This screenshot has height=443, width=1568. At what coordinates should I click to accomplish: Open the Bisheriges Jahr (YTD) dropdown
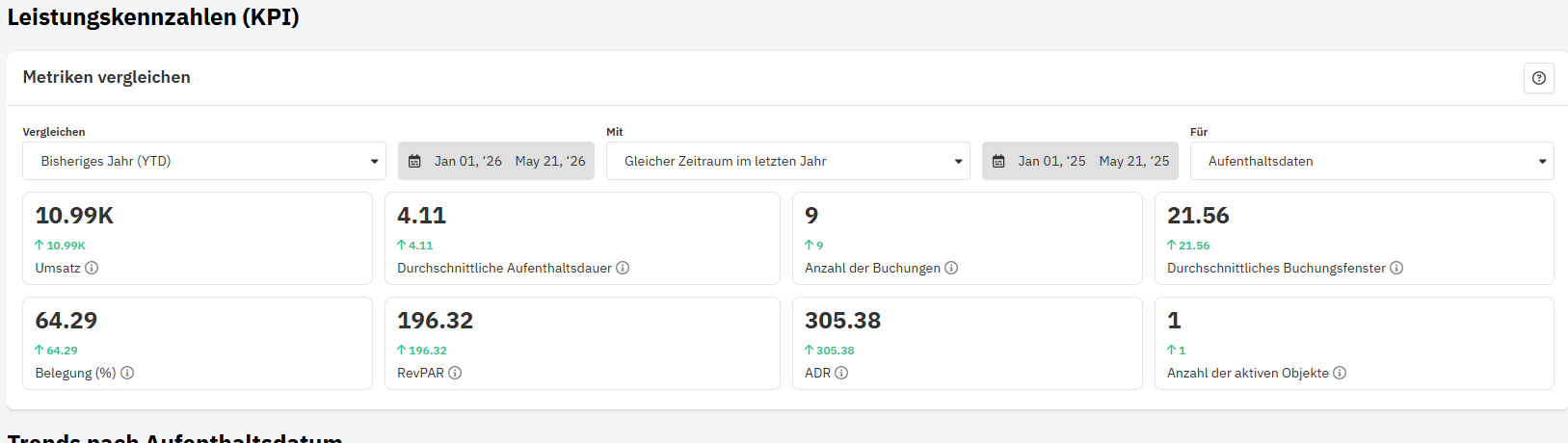[x=204, y=161]
